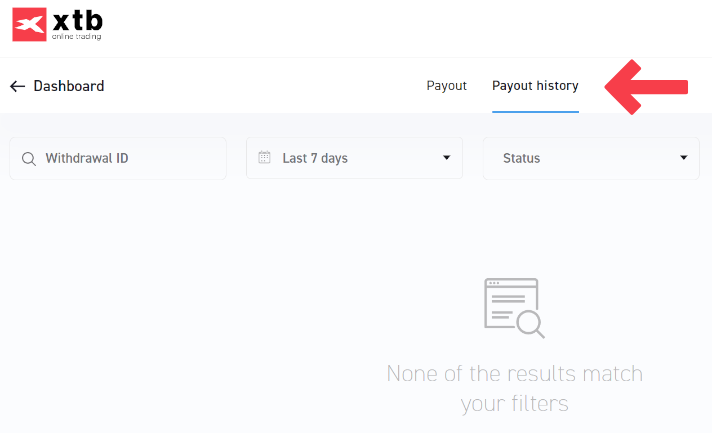Click the xtb wordmark text

tap(77, 20)
